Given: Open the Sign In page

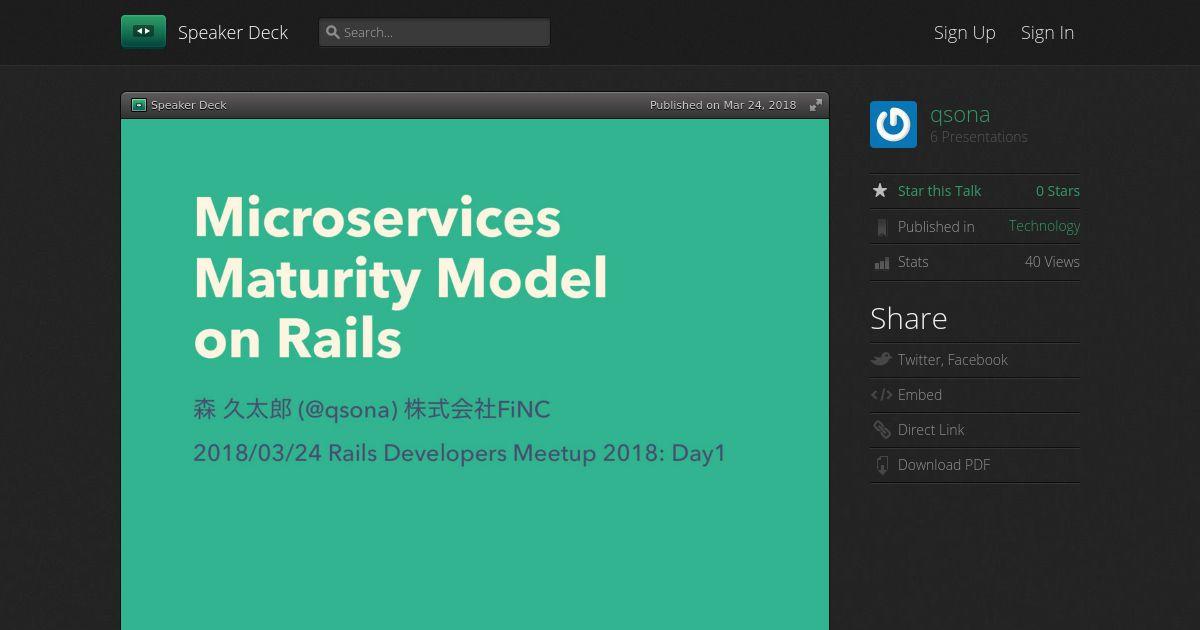Looking at the screenshot, I should [1047, 32].
